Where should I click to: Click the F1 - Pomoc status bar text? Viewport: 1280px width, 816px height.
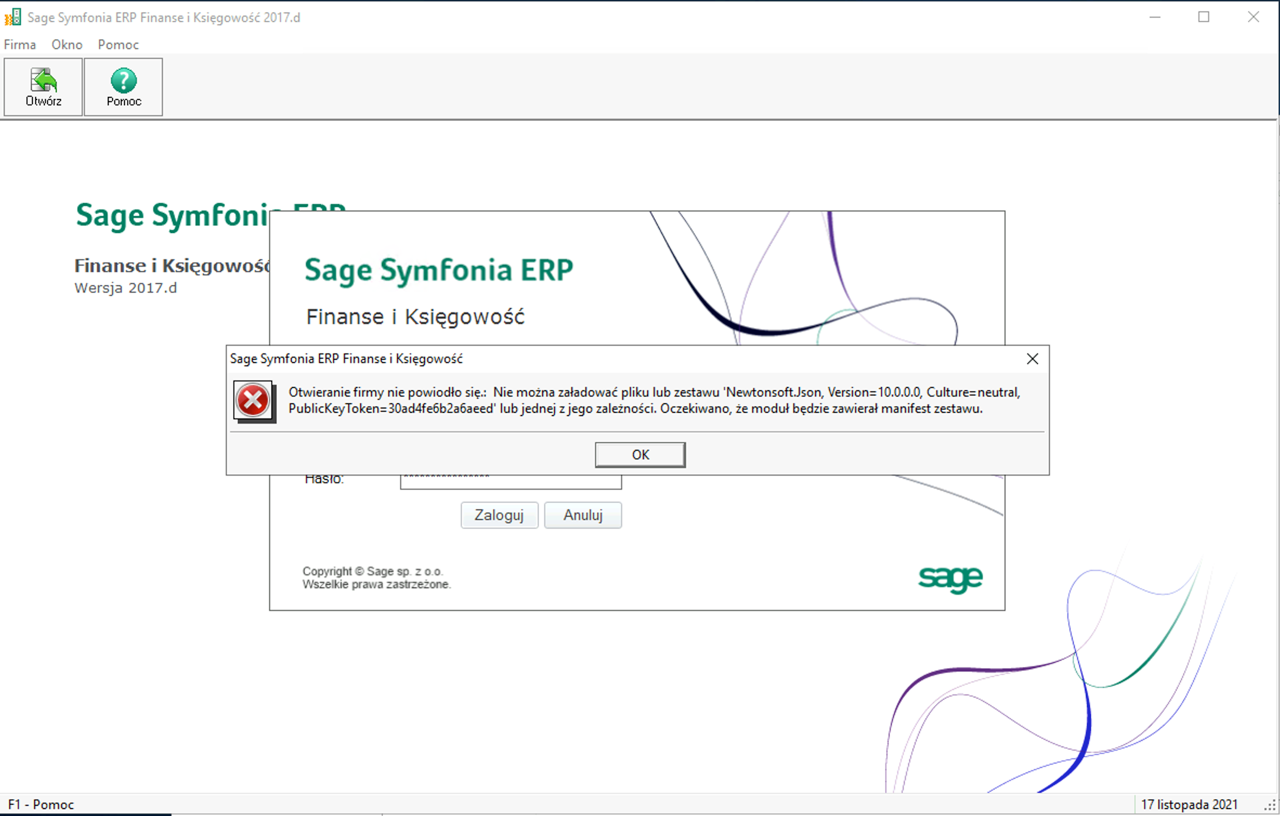41,805
